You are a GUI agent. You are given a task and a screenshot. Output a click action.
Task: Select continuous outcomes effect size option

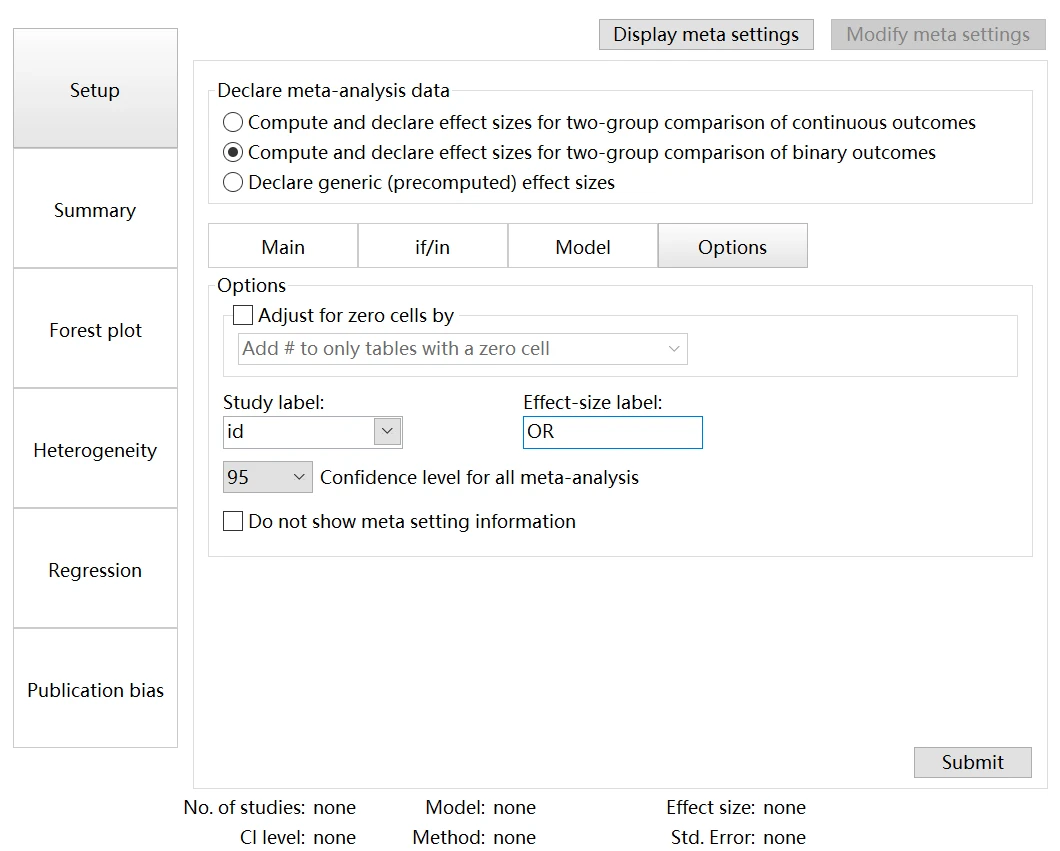(x=233, y=123)
